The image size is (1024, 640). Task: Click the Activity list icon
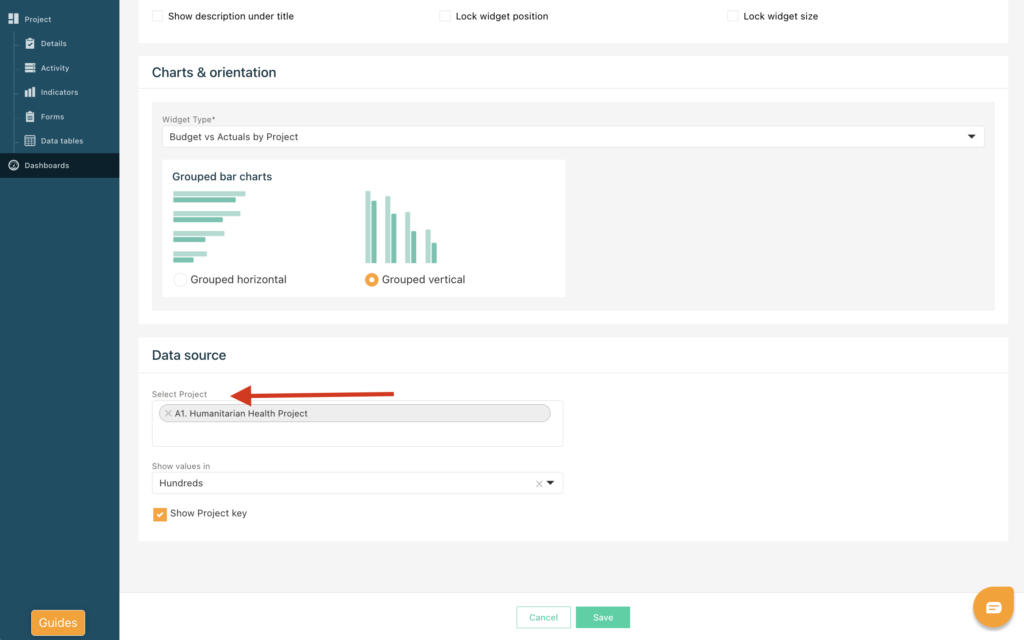tap(30, 68)
